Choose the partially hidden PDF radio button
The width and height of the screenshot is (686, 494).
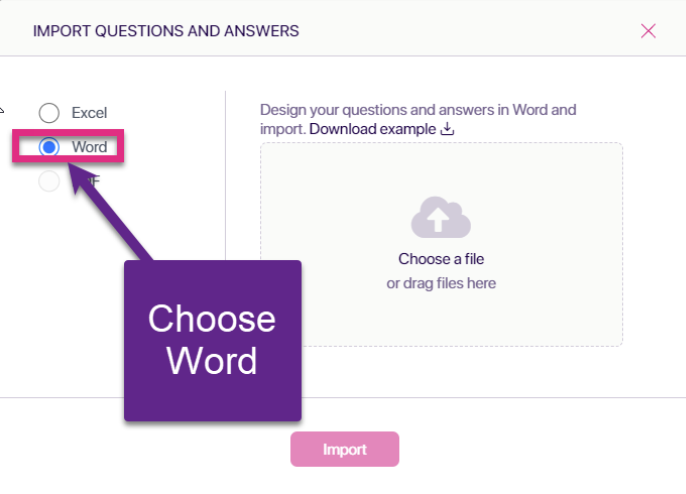click(x=49, y=181)
